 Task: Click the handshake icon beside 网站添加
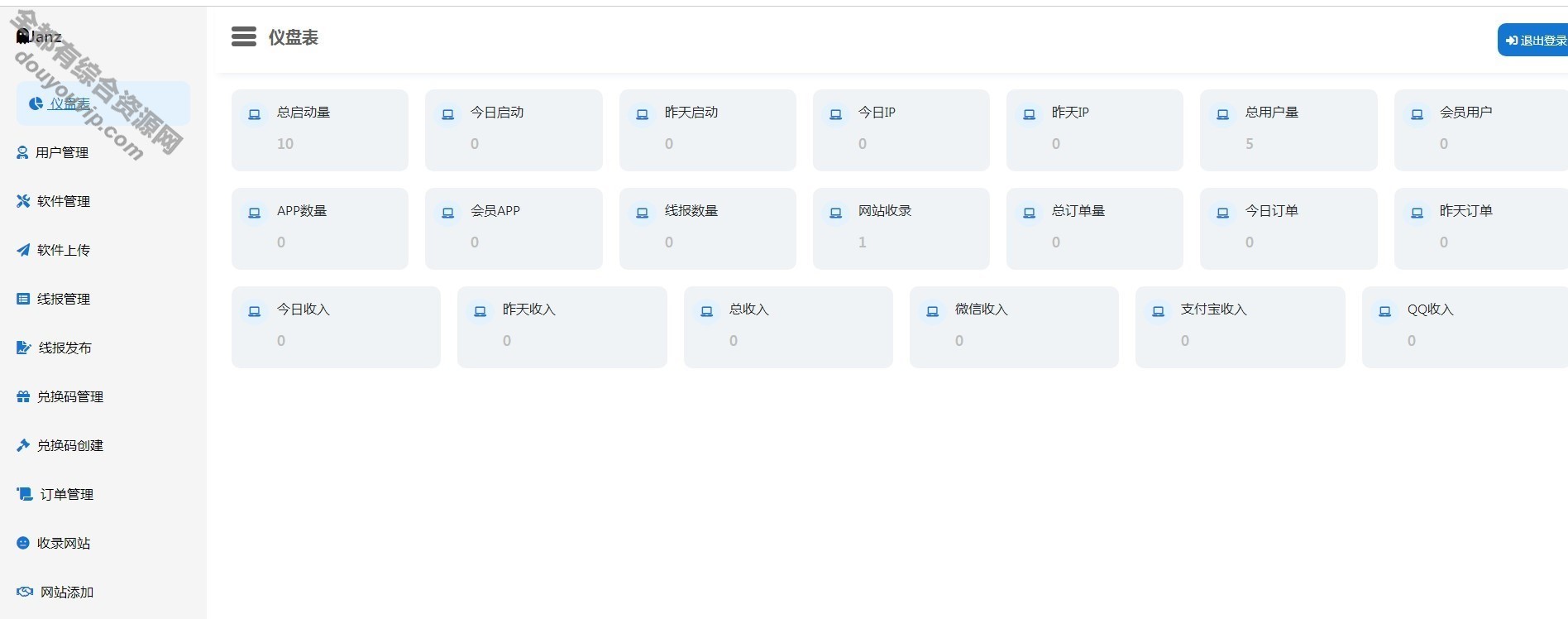tap(25, 591)
